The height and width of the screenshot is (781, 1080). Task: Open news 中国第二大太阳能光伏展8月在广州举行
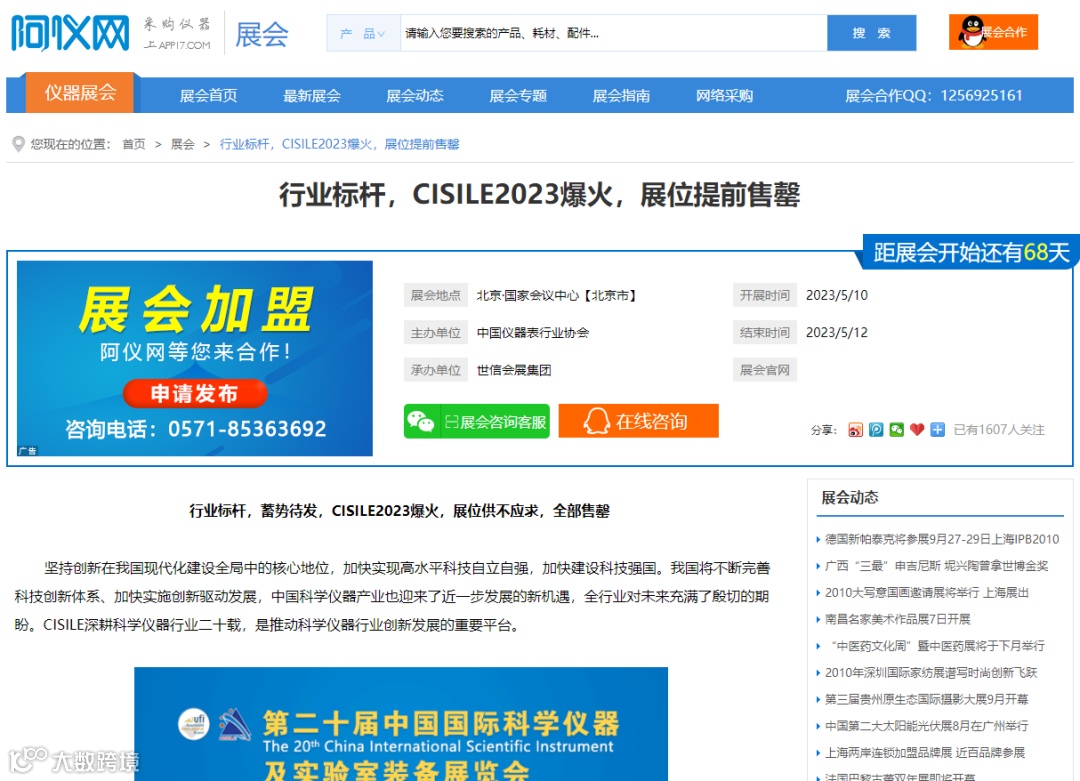tap(926, 726)
